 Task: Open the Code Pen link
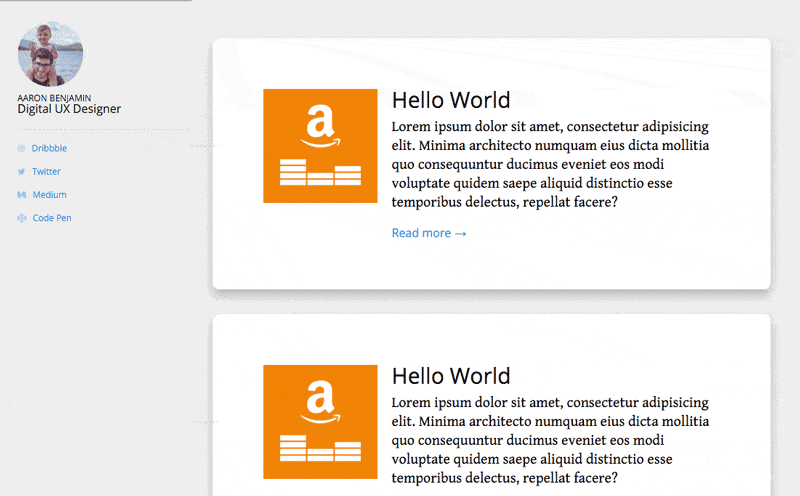pos(52,218)
